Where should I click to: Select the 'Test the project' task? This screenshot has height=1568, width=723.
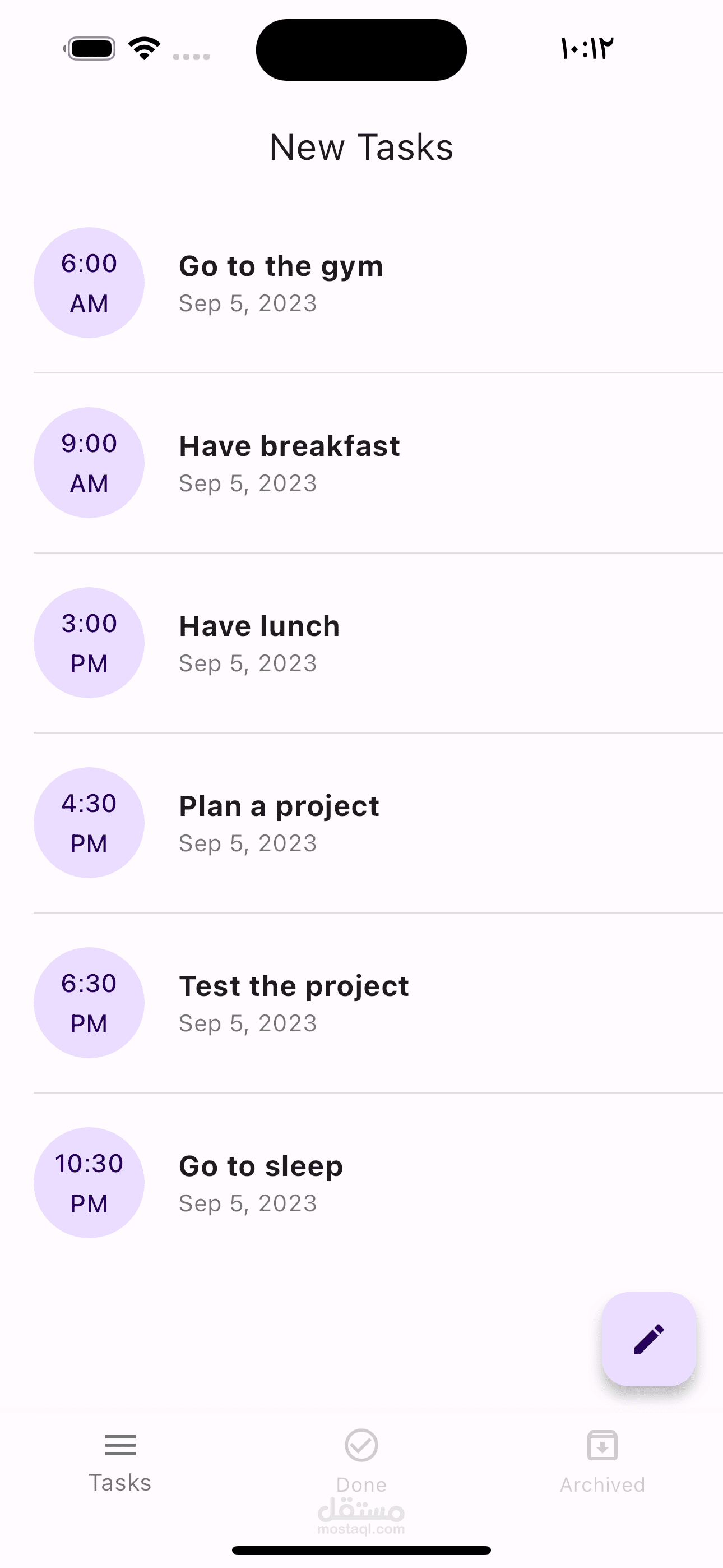[293, 986]
